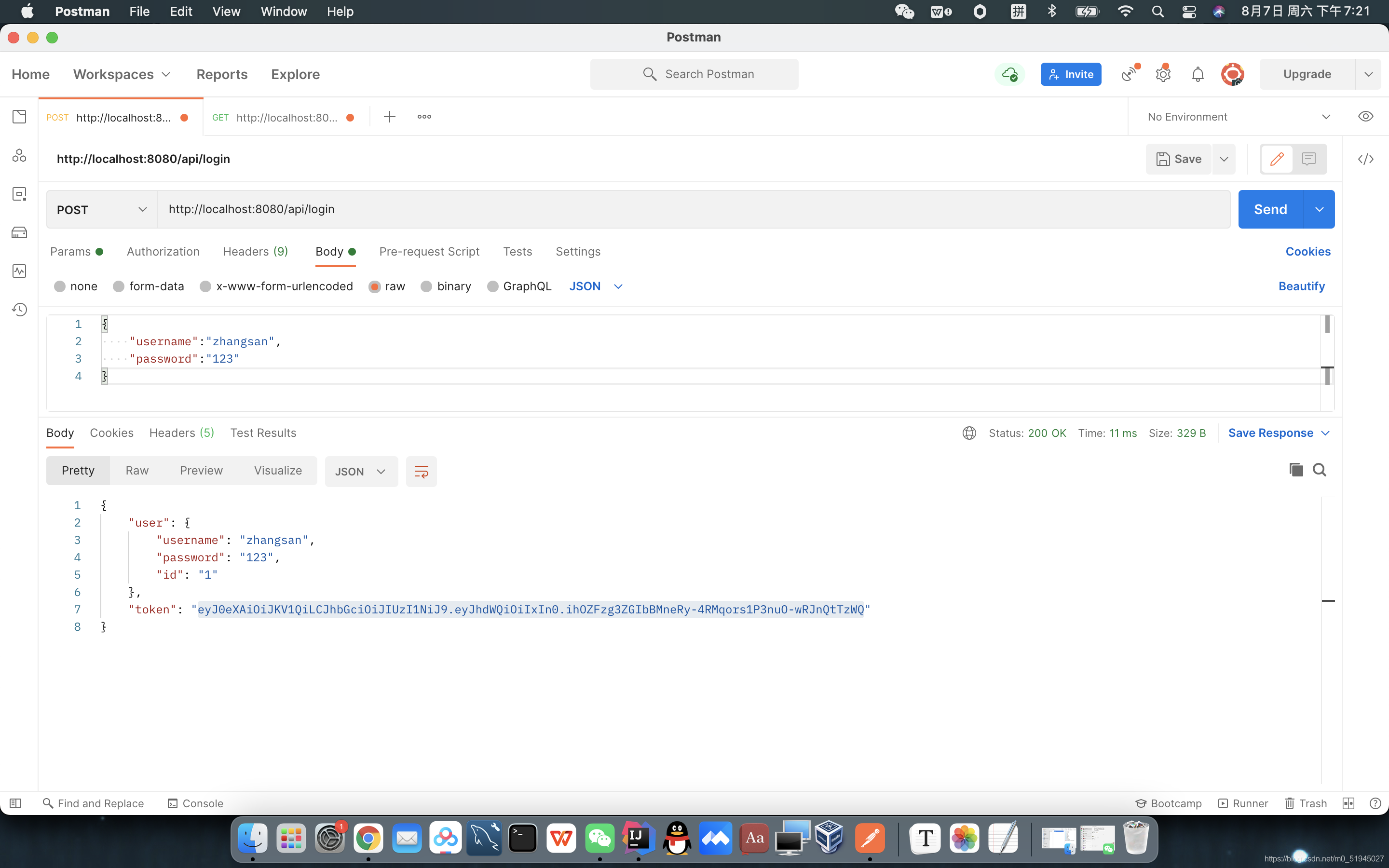Screen dimensions: 1389x868
Task: Change response format JSON dropdown
Action: 361,471
